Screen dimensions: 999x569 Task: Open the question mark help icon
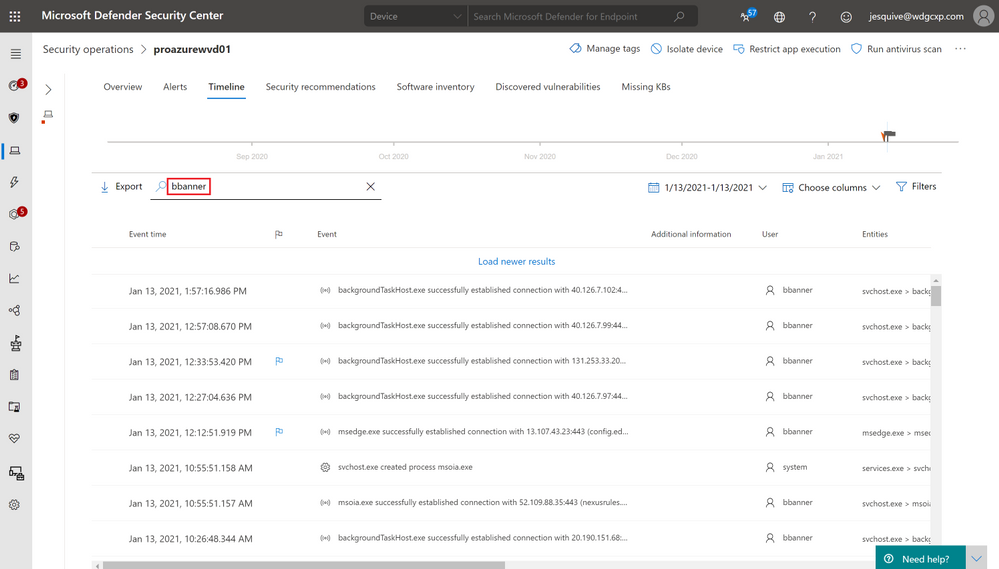[812, 17]
